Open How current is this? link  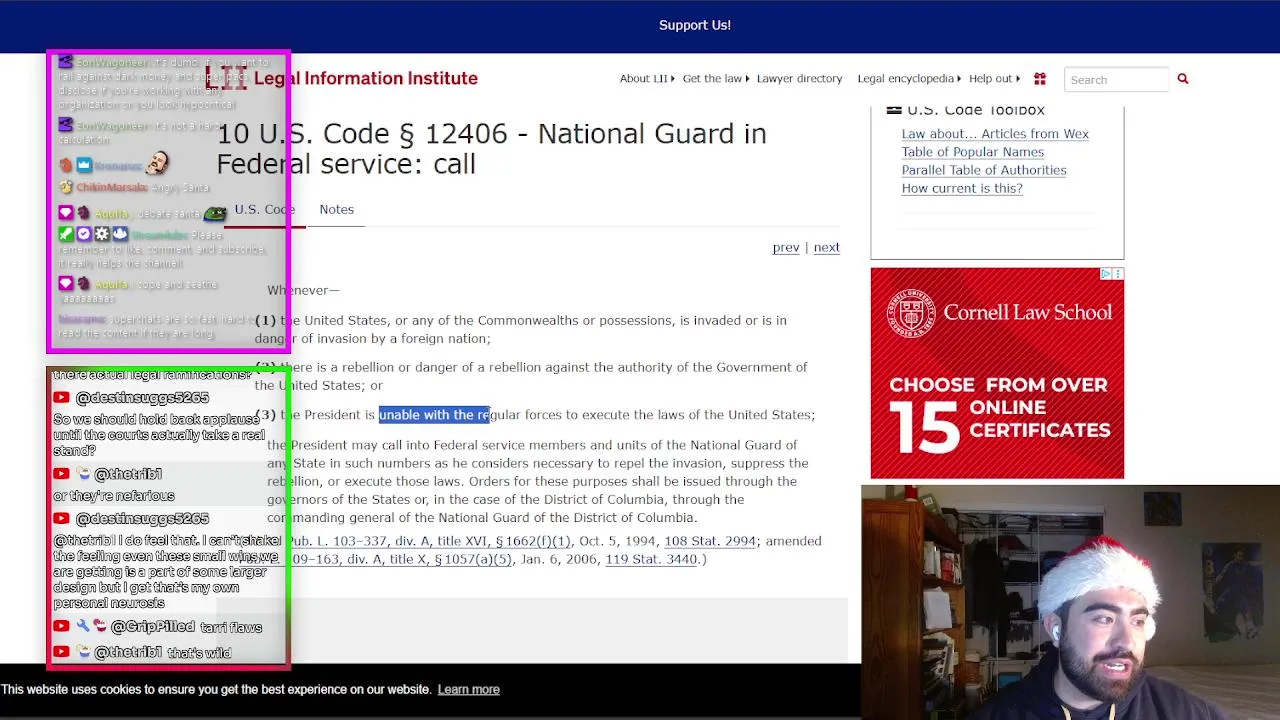tap(962, 188)
